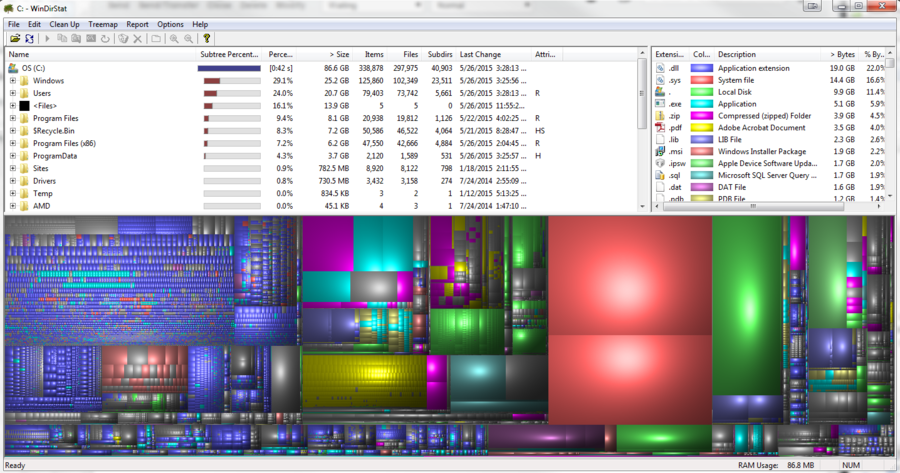Image resolution: width=900 pixels, height=473 pixels.
Task: Click the Description column header
Action: point(737,54)
